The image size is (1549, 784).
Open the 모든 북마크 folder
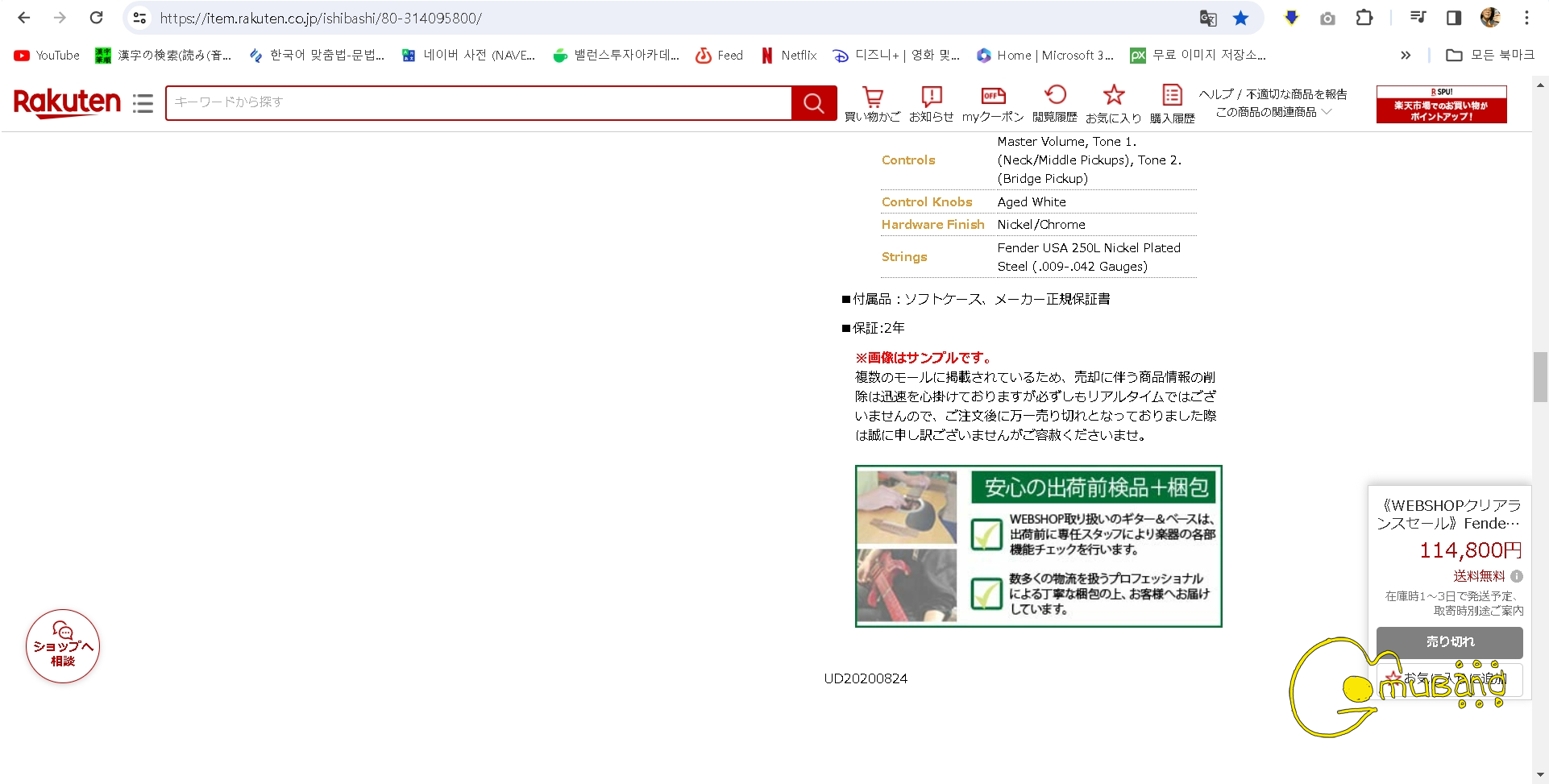click(1491, 55)
